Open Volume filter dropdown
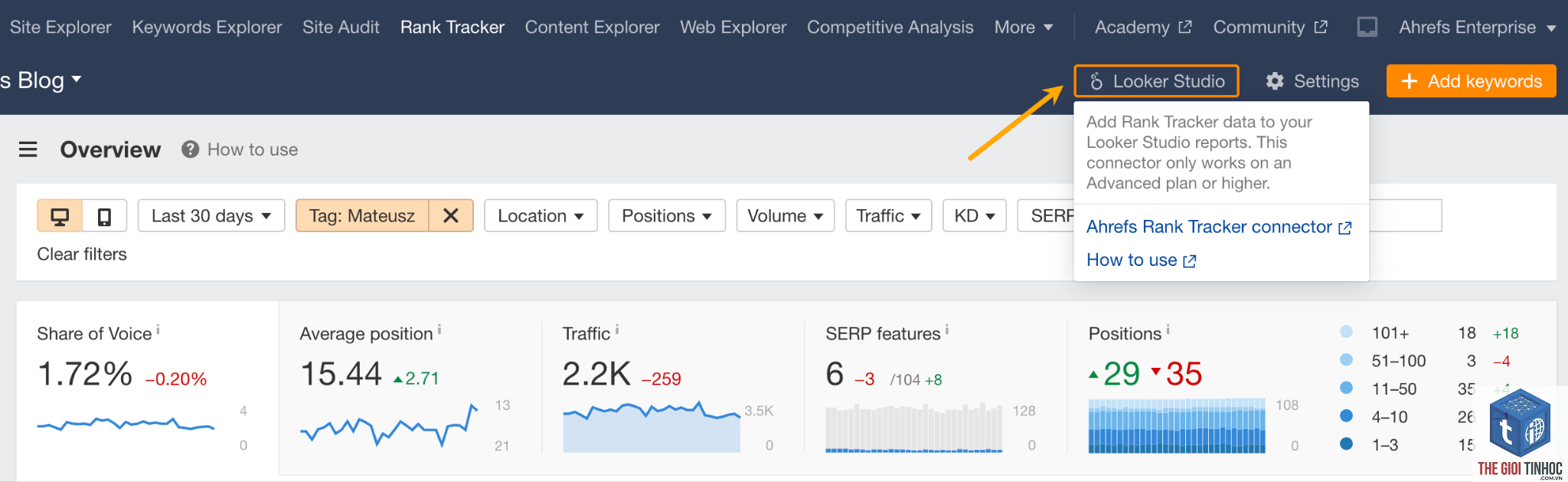This screenshot has height=482, width=1568. coord(785,216)
